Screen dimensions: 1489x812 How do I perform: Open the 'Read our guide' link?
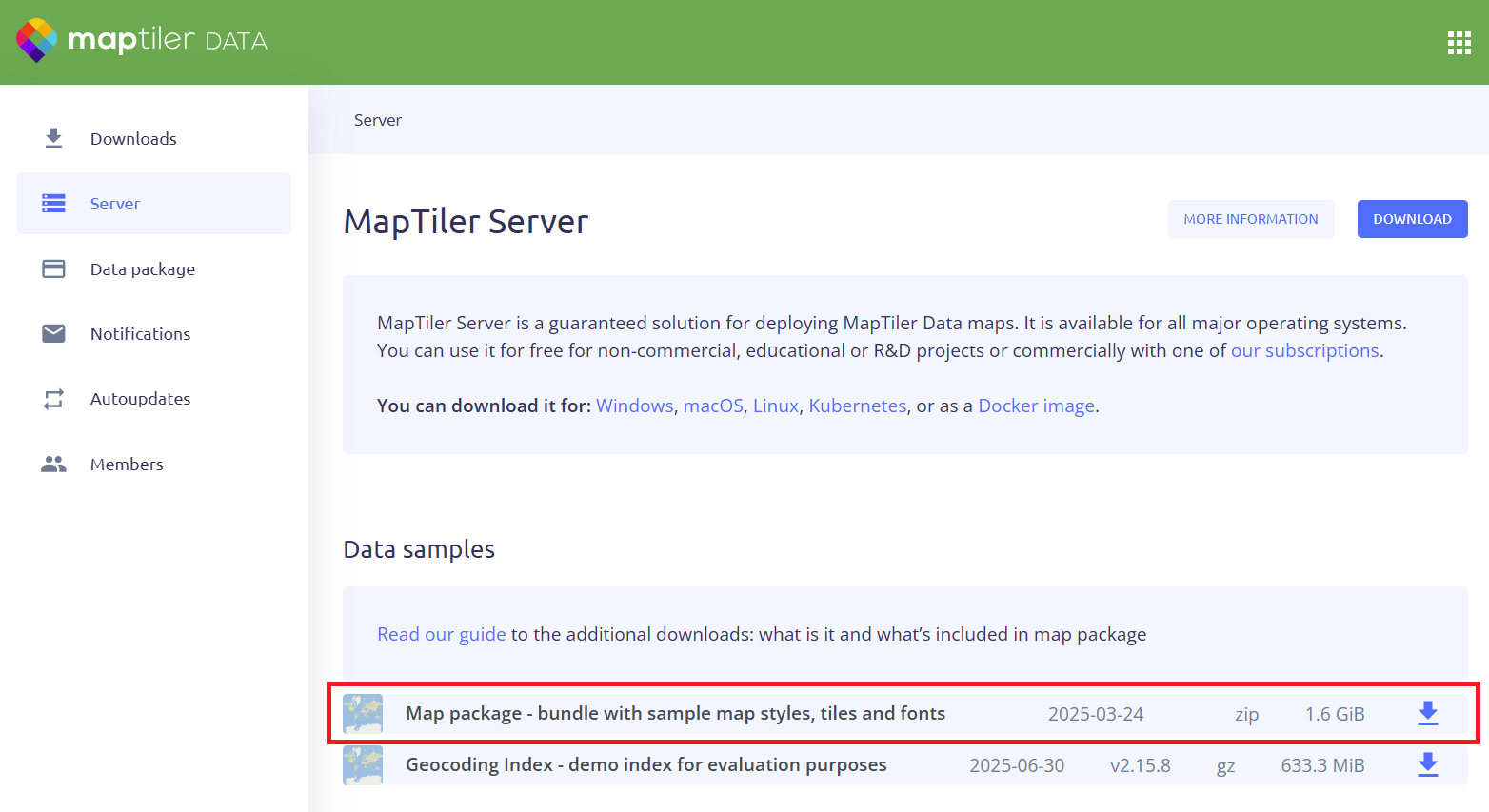point(441,634)
